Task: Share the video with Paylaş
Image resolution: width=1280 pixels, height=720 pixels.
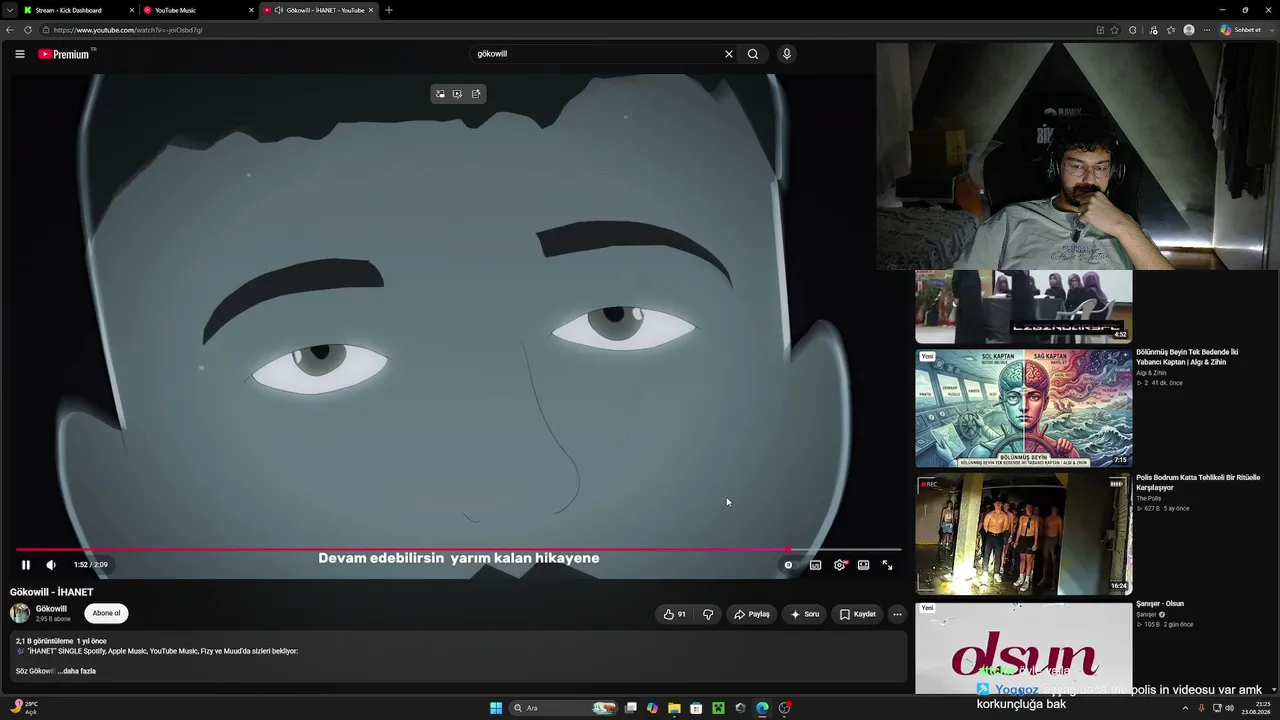Action: [x=751, y=614]
